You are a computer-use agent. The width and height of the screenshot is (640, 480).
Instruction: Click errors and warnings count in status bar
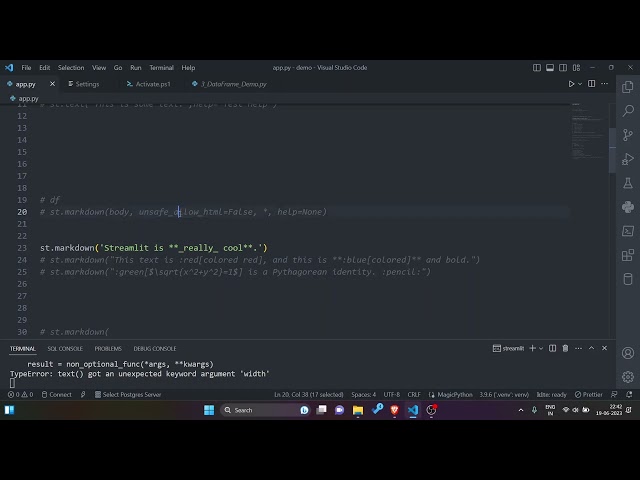[x=20, y=395]
